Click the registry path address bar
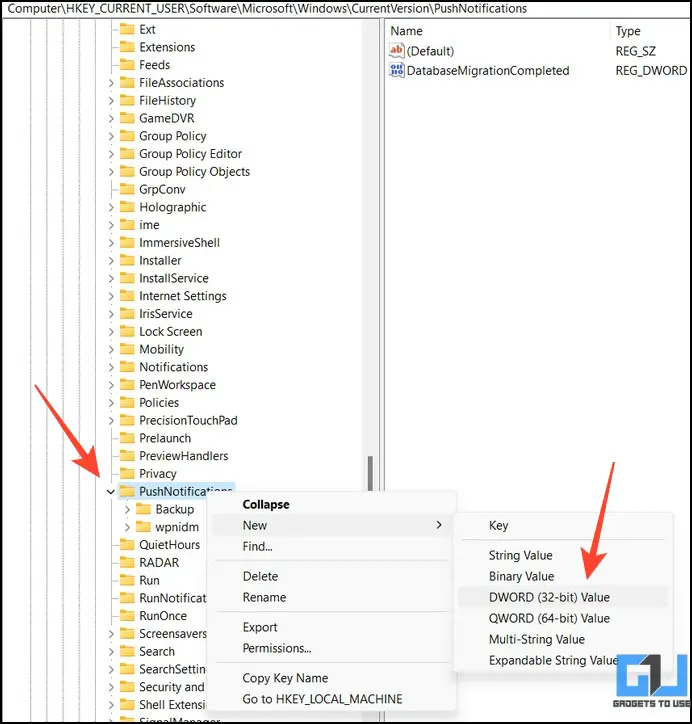The image size is (692, 724). (x=346, y=9)
